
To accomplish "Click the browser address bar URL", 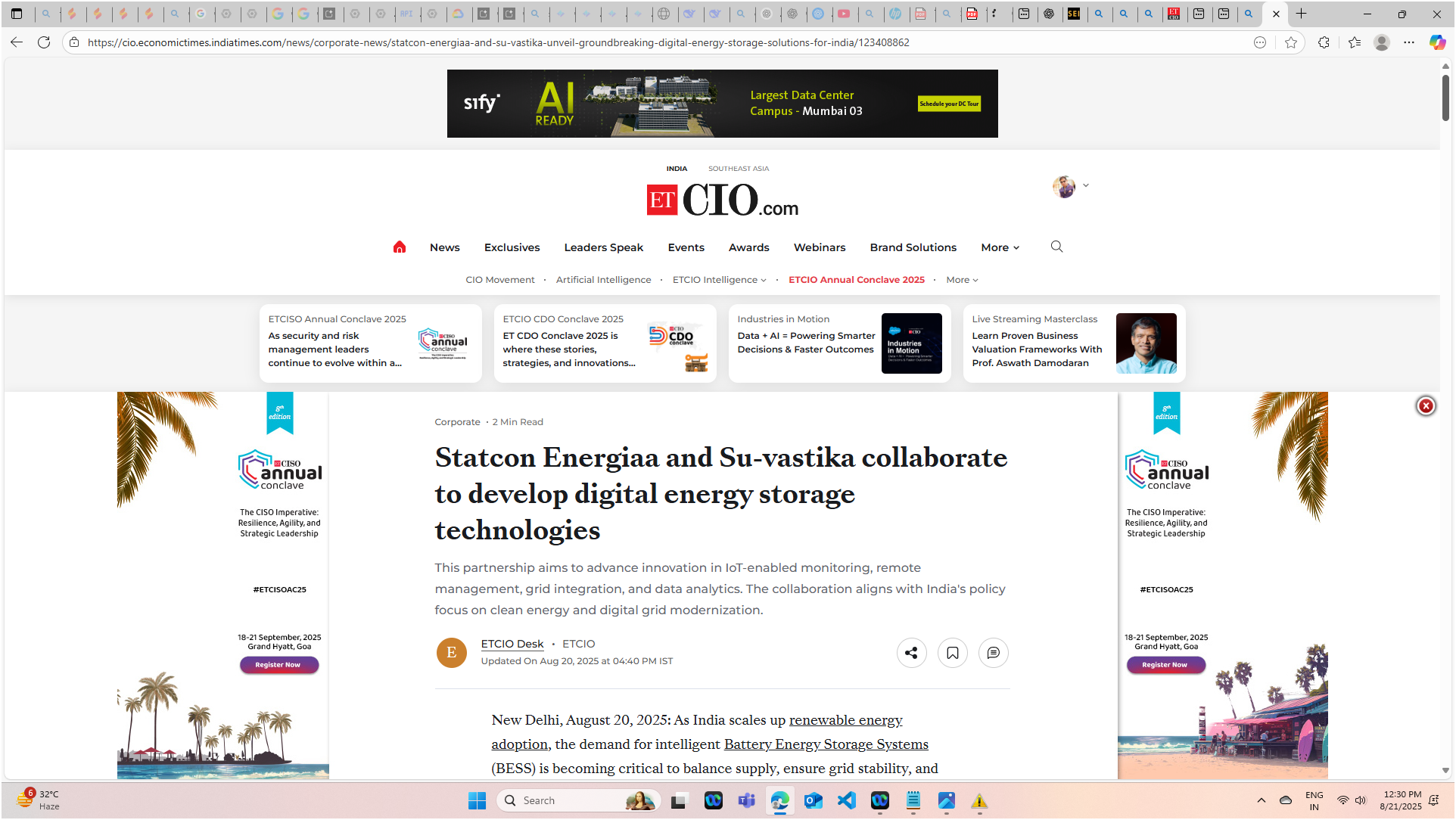I will (498, 42).
